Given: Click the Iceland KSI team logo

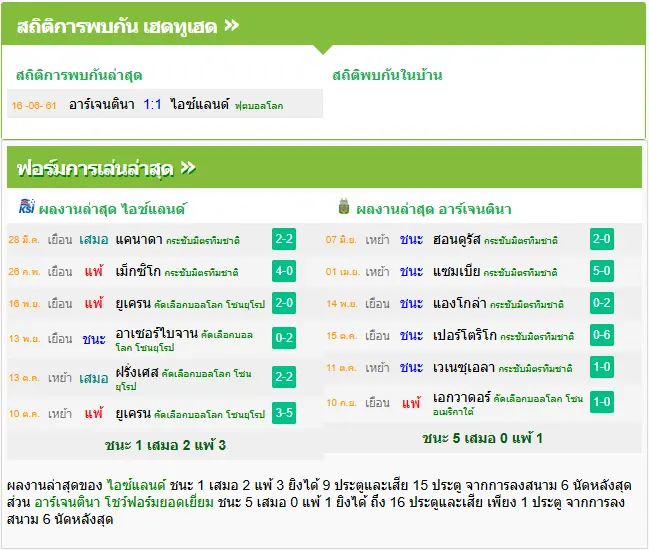Looking at the screenshot, I should tap(27, 206).
